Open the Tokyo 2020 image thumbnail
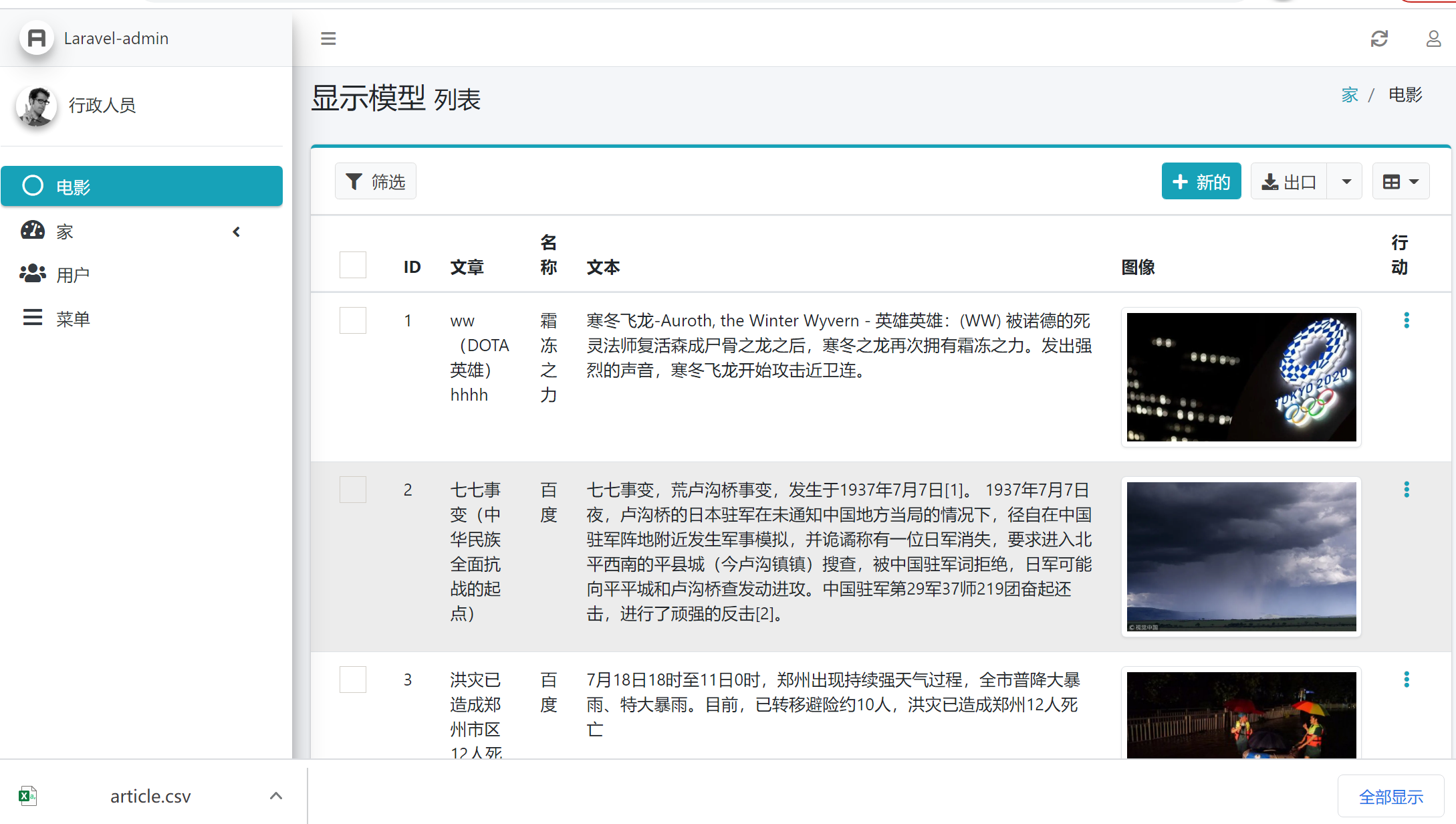1456x824 pixels. pos(1241,377)
